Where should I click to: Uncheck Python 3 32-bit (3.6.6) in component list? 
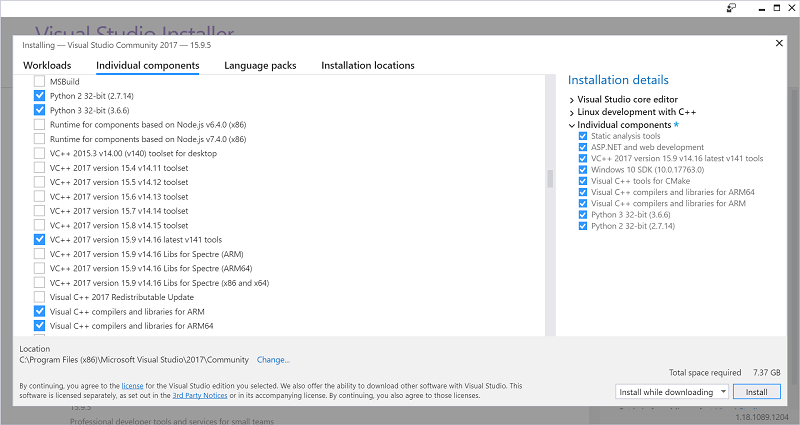click(39, 110)
